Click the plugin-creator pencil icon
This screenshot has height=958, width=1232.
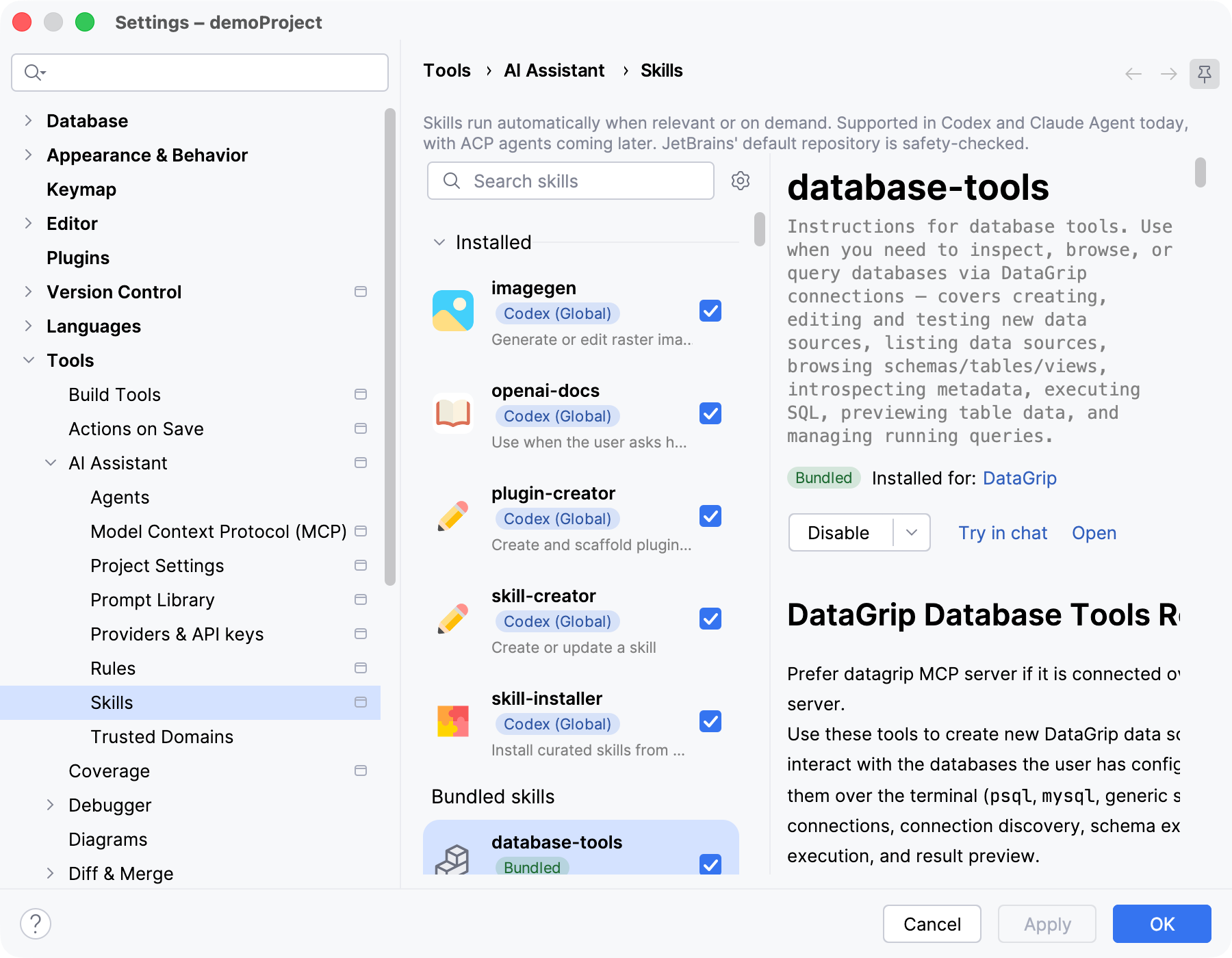(x=453, y=516)
